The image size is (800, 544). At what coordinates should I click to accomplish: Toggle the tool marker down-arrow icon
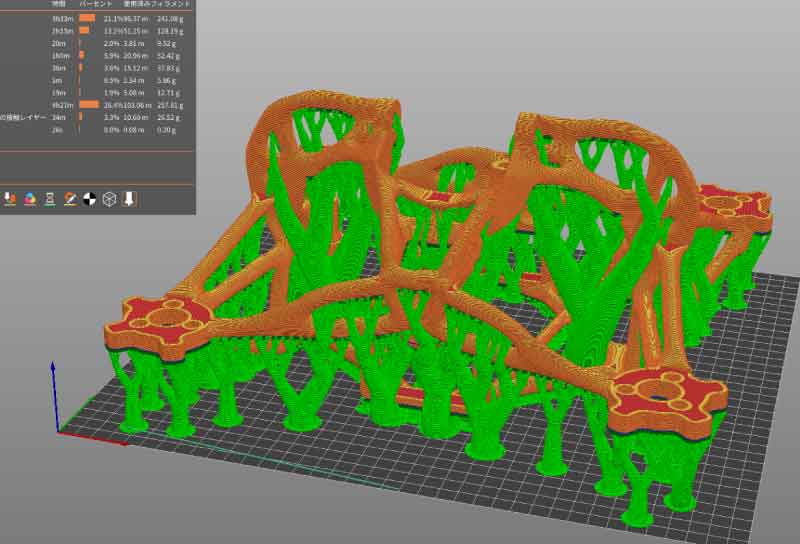129,199
